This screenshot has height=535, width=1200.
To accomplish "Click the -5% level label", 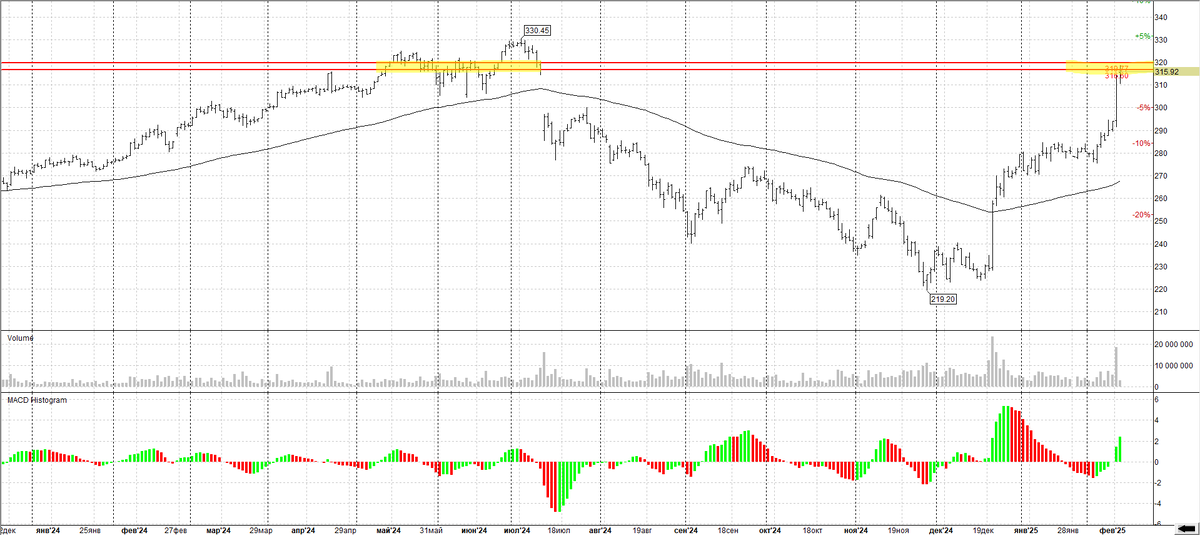I will 1142,107.
